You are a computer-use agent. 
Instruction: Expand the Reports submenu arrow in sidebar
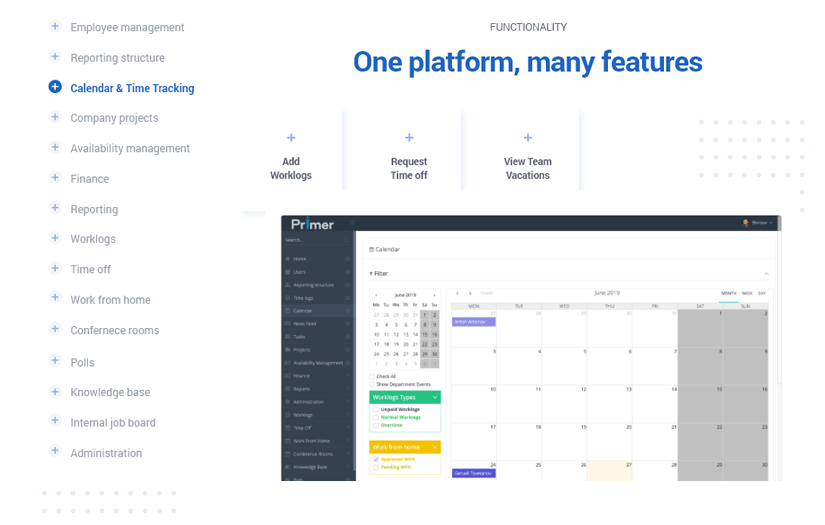tap(348, 389)
